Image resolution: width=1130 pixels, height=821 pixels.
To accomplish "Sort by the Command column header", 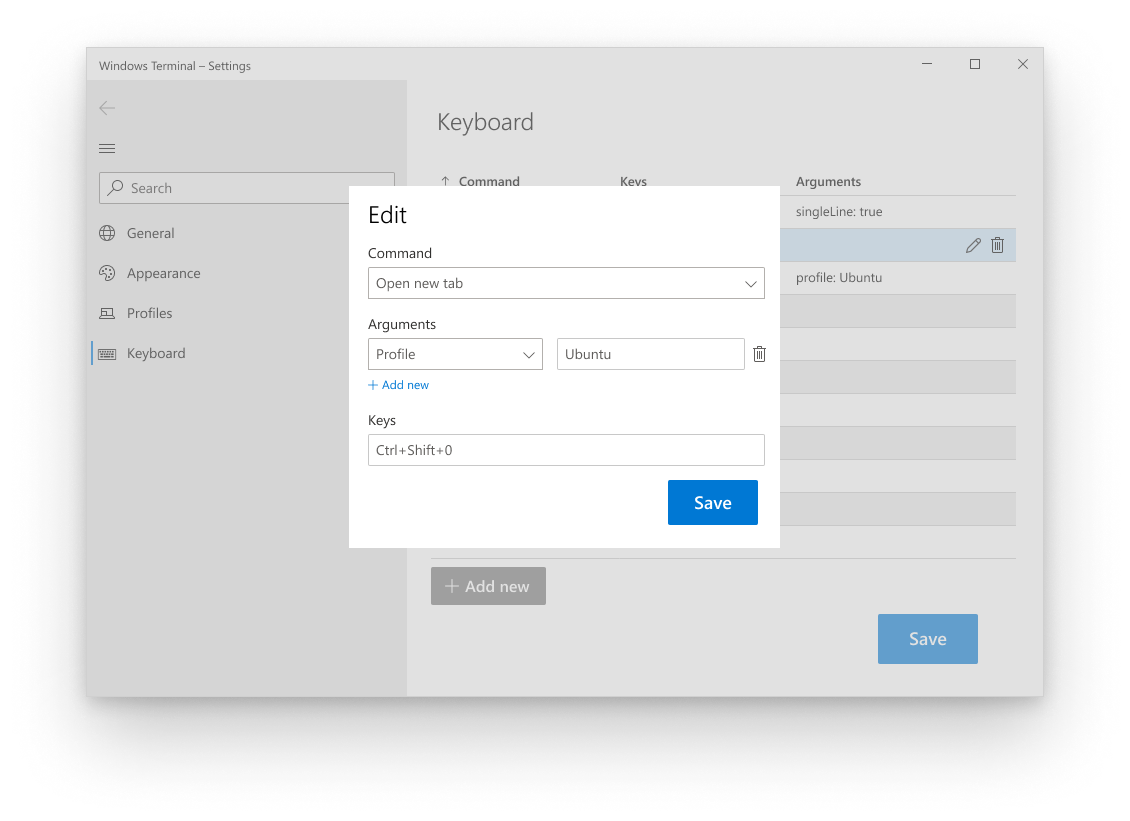I will click(x=488, y=182).
